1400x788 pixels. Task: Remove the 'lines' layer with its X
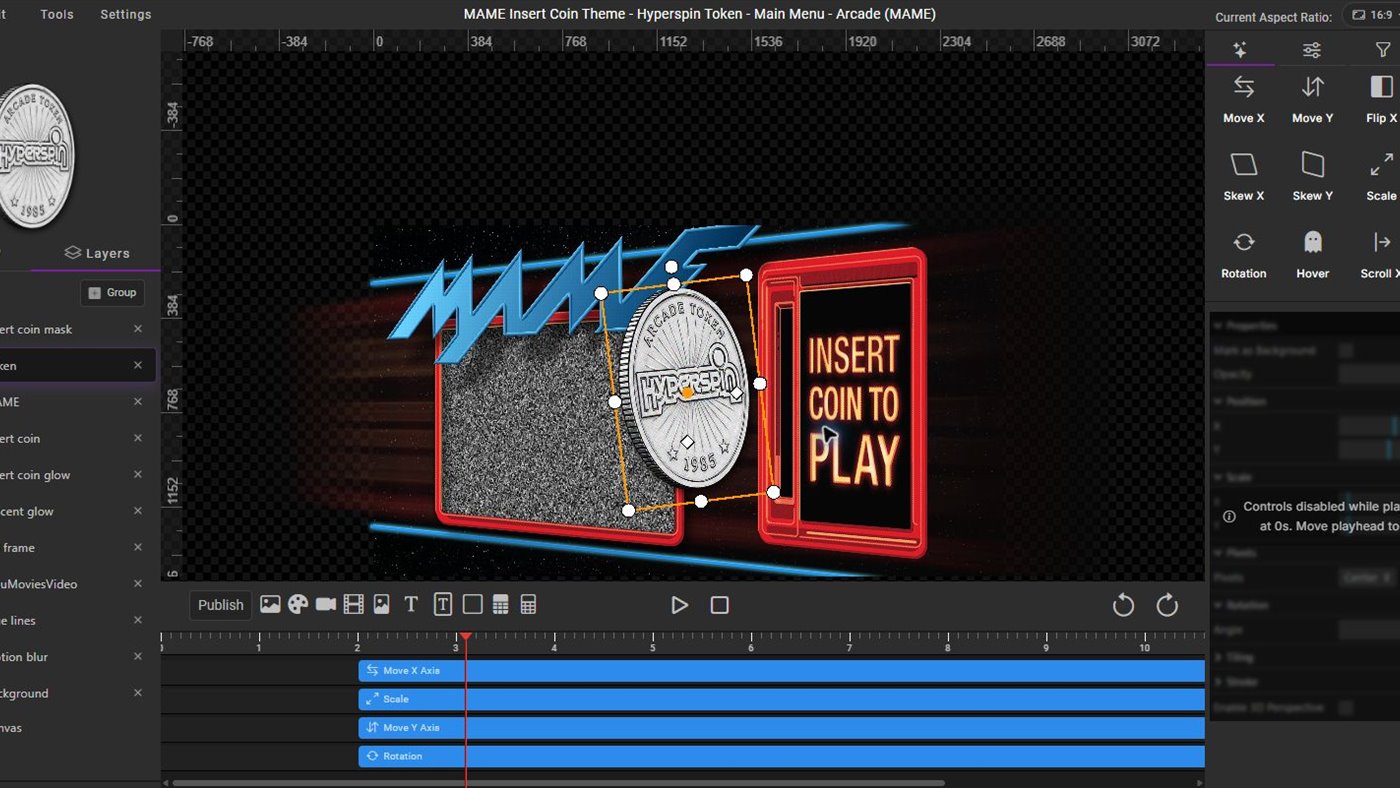coord(138,620)
